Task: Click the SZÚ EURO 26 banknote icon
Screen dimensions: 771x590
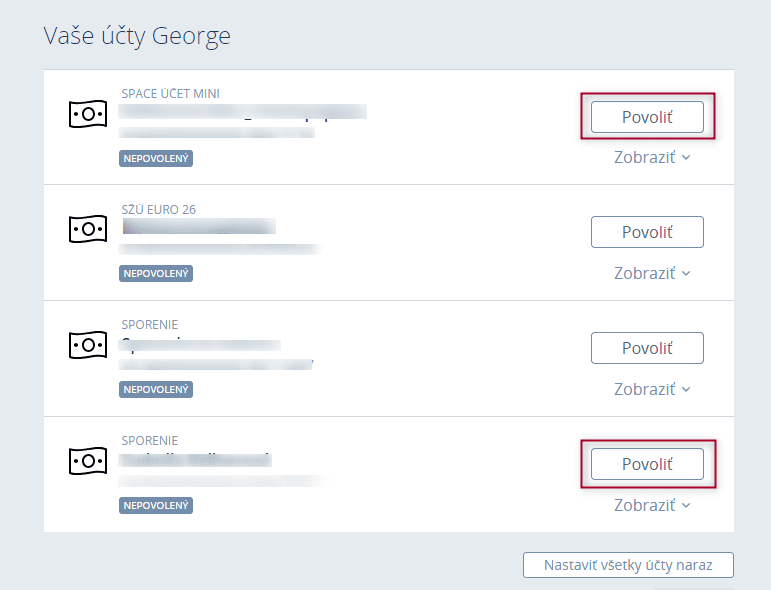Action: tap(87, 229)
